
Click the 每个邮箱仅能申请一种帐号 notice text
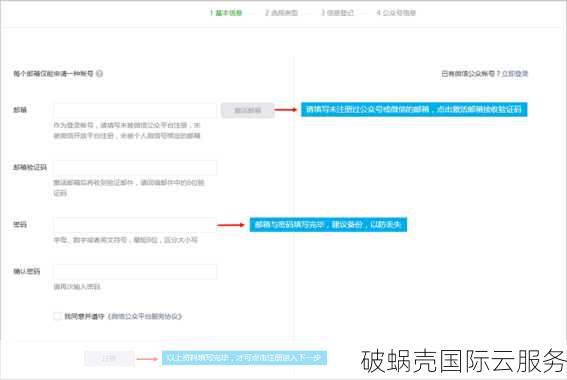[54, 73]
